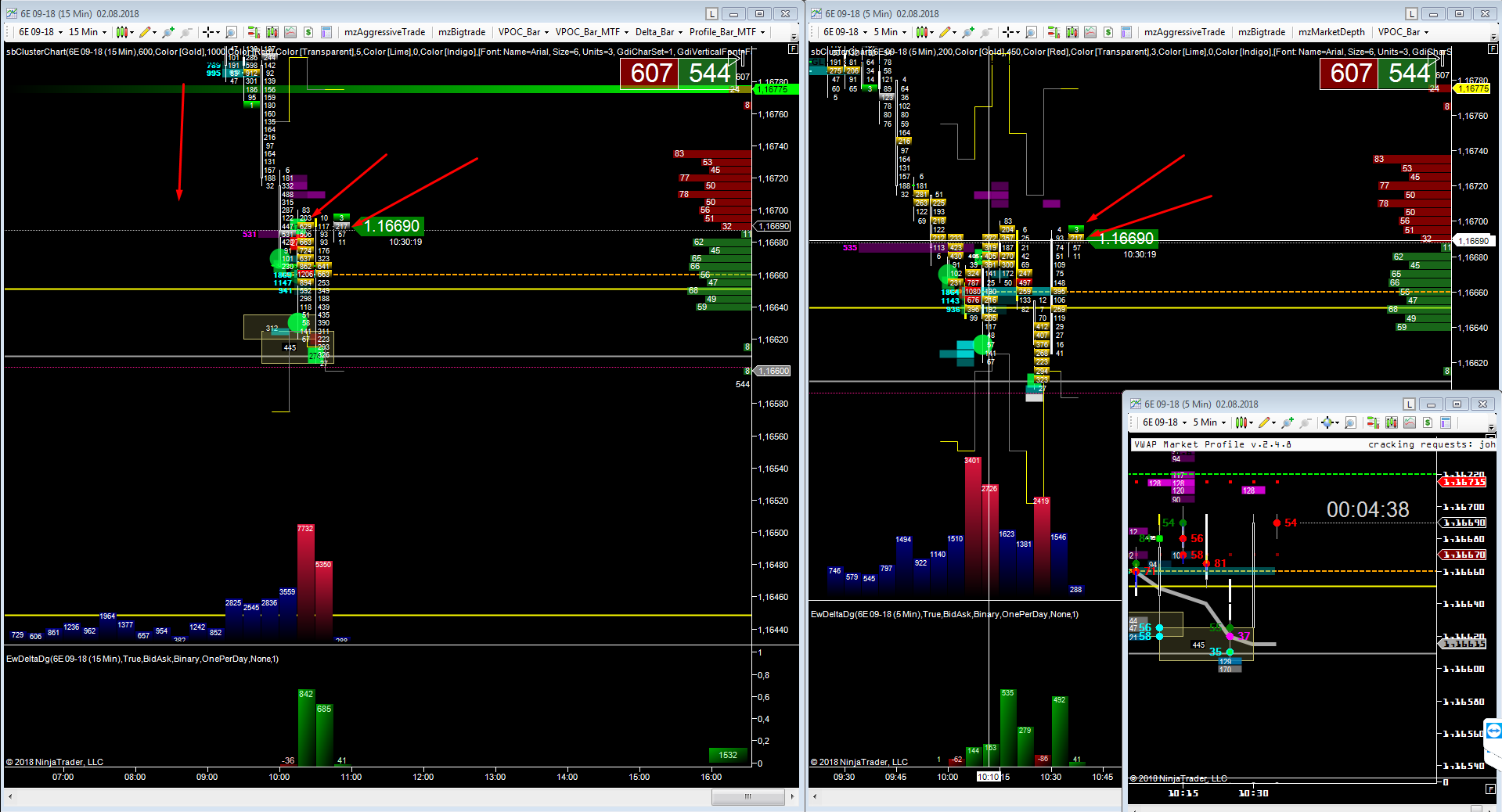Open properties icon in 15 Min window
Viewport: 1502px width, 812px height.
[x=326, y=32]
